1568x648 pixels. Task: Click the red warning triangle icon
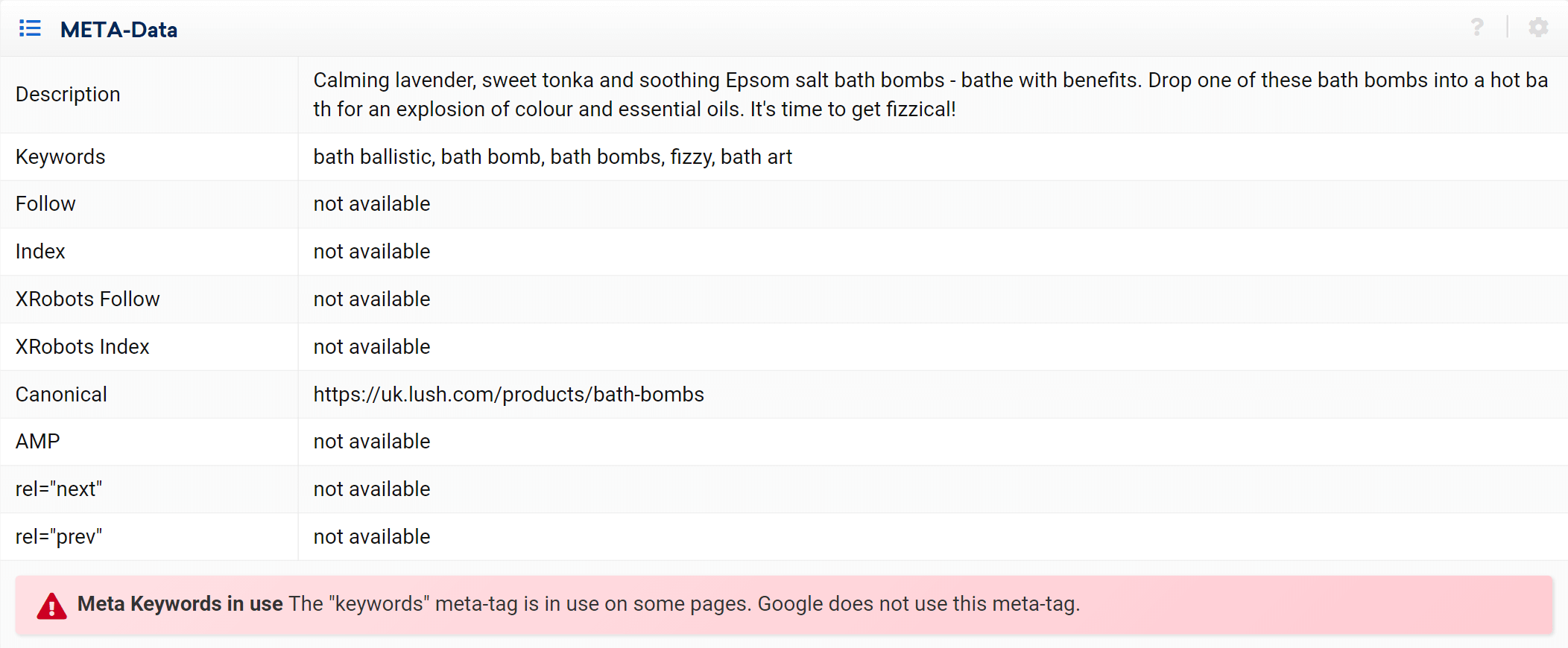[x=51, y=606]
